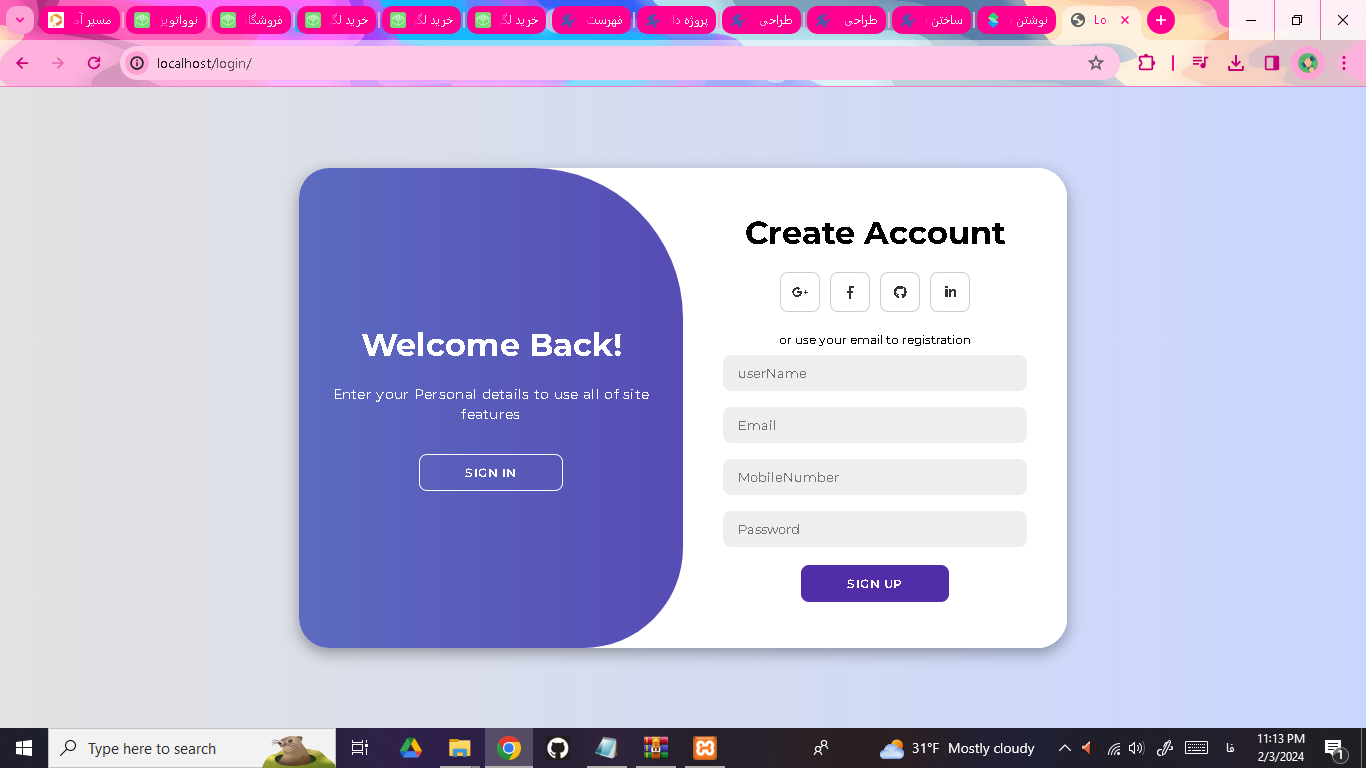
Task: Focus the userName input field
Action: click(875, 373)
